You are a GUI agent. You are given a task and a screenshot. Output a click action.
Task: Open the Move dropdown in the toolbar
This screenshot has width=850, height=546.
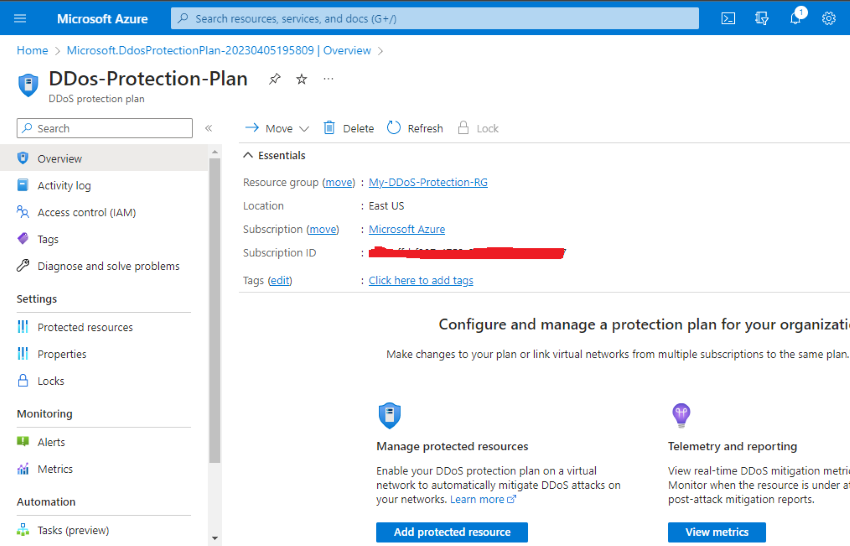(x=277, y=129)
